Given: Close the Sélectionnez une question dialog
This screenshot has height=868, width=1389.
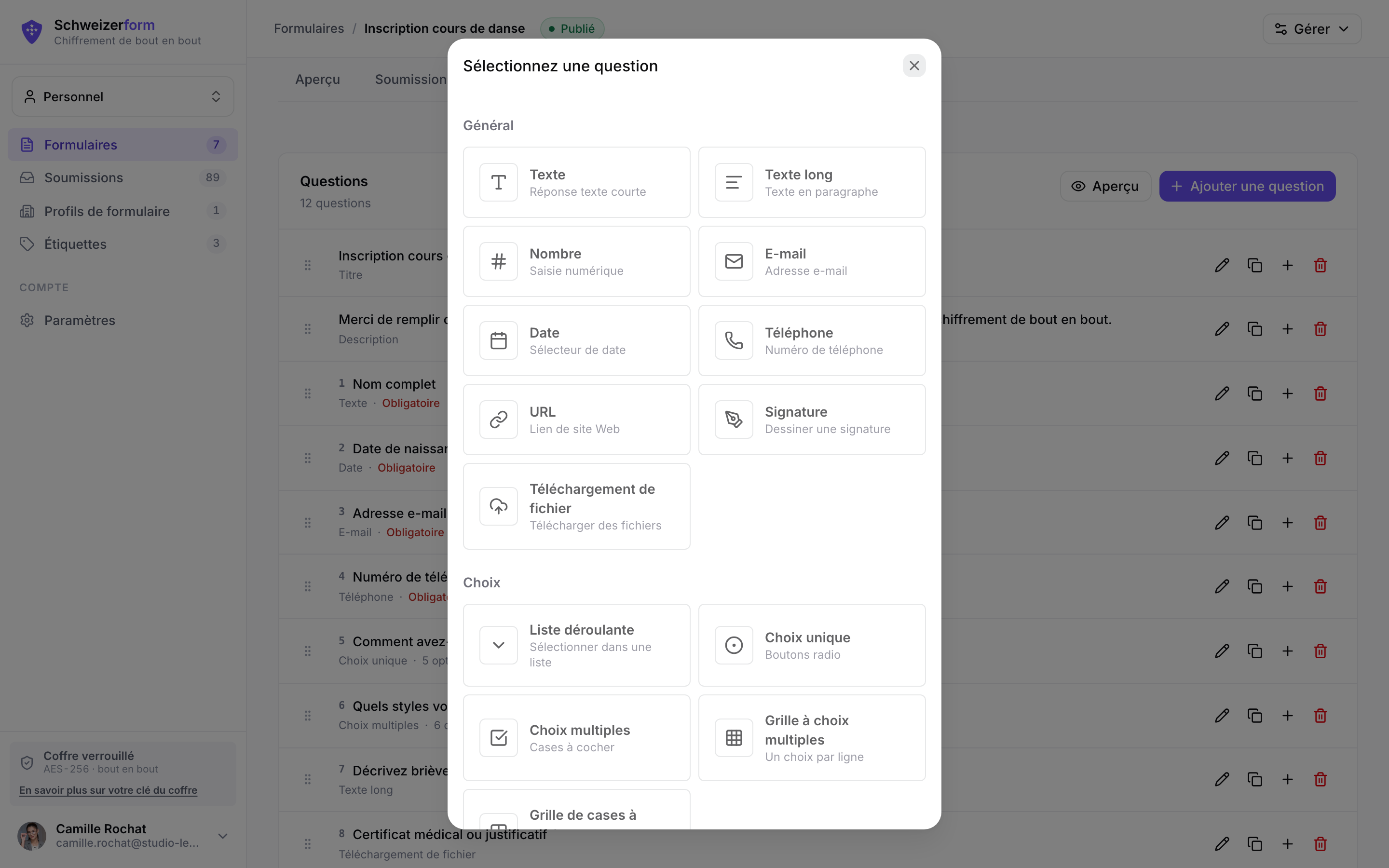Looking at the screenshot, I should 914,66.
